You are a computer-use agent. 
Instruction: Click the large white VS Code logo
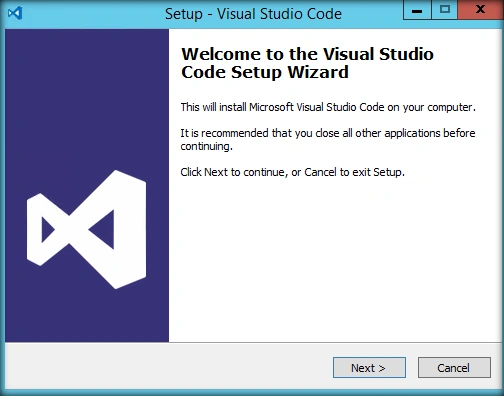click(x=86, y=229)
